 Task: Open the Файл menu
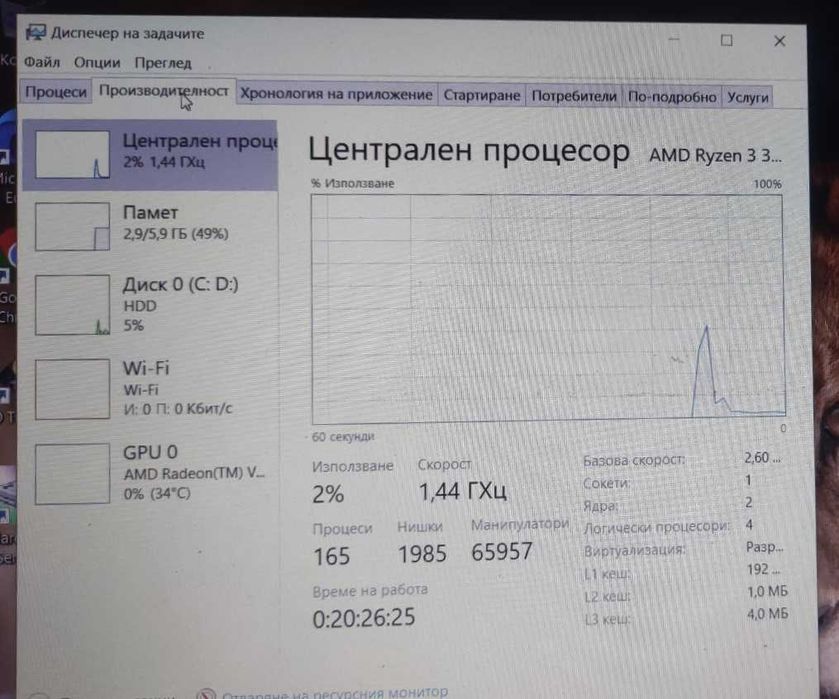pyautogui.click(x=42, y=63)
